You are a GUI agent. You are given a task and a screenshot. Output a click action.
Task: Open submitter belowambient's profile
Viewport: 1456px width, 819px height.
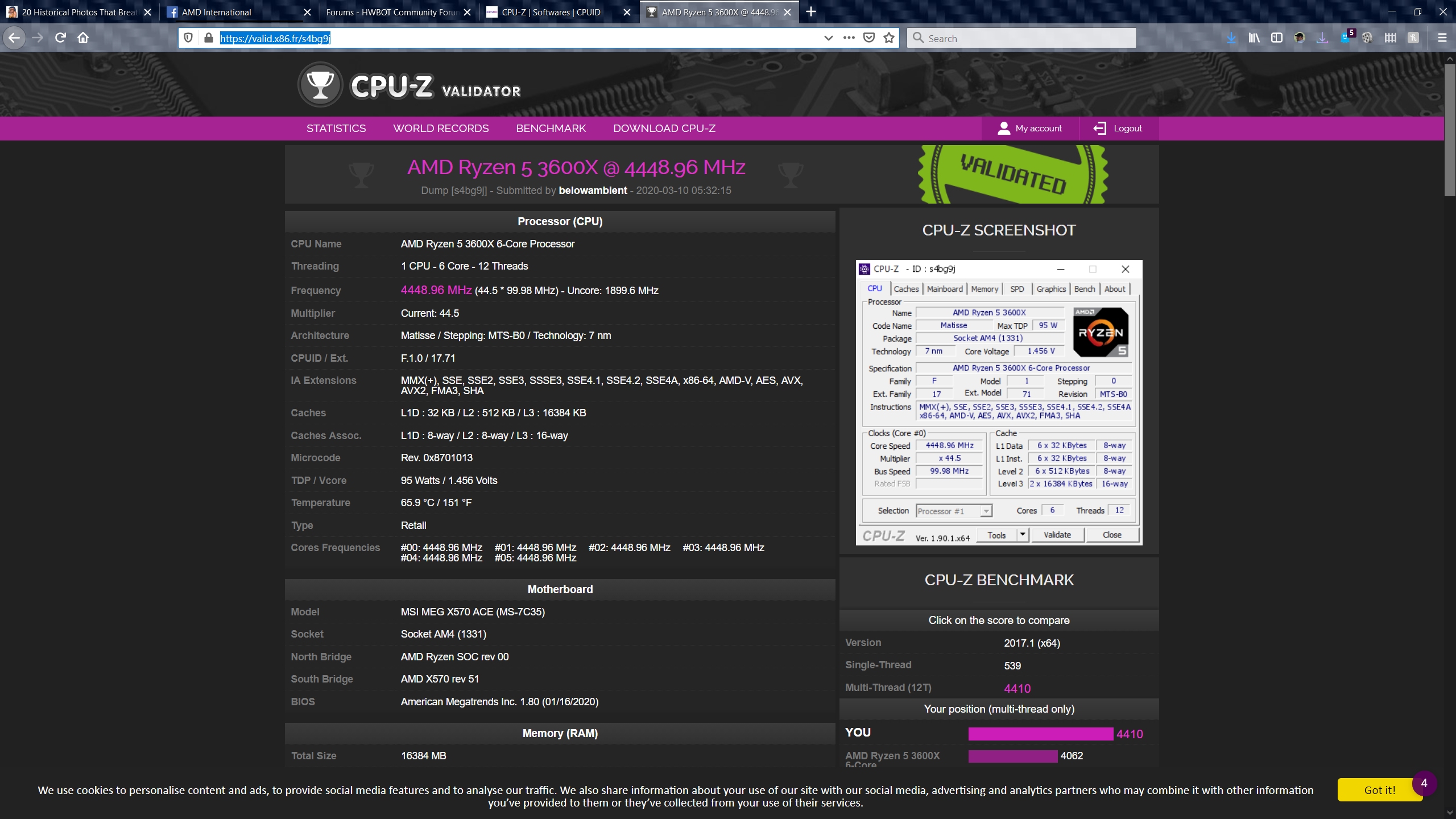(x=593, y=191)
